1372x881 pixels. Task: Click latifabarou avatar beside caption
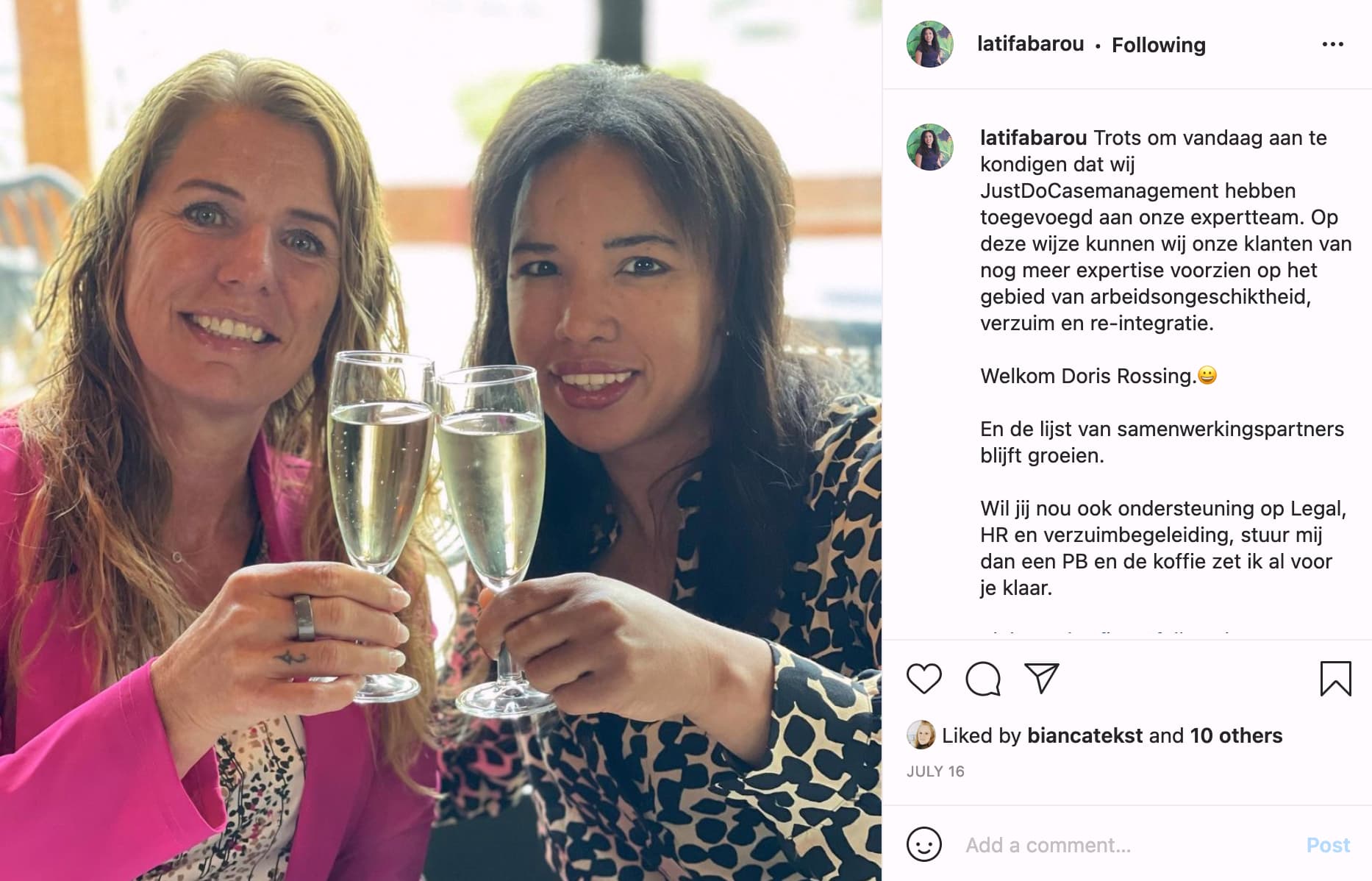929,147
